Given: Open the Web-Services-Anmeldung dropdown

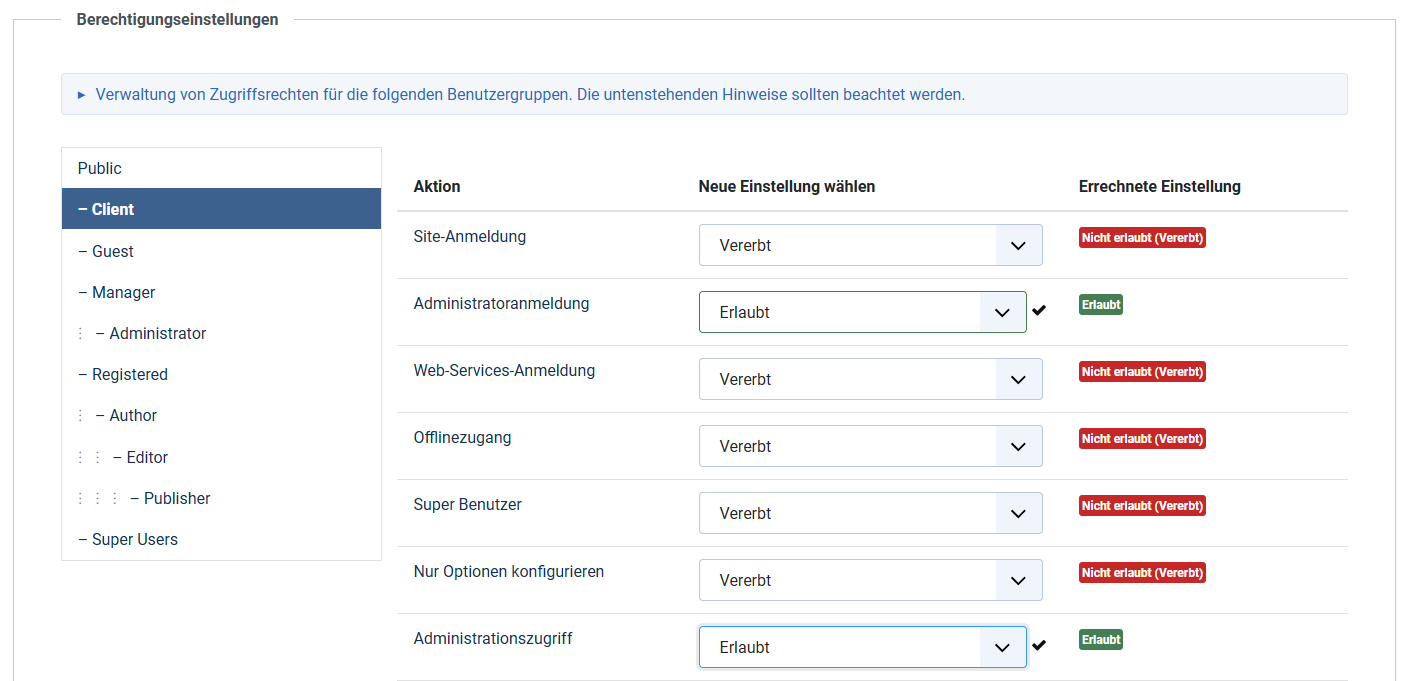Looking at the screenshot, I should point(870,379).
